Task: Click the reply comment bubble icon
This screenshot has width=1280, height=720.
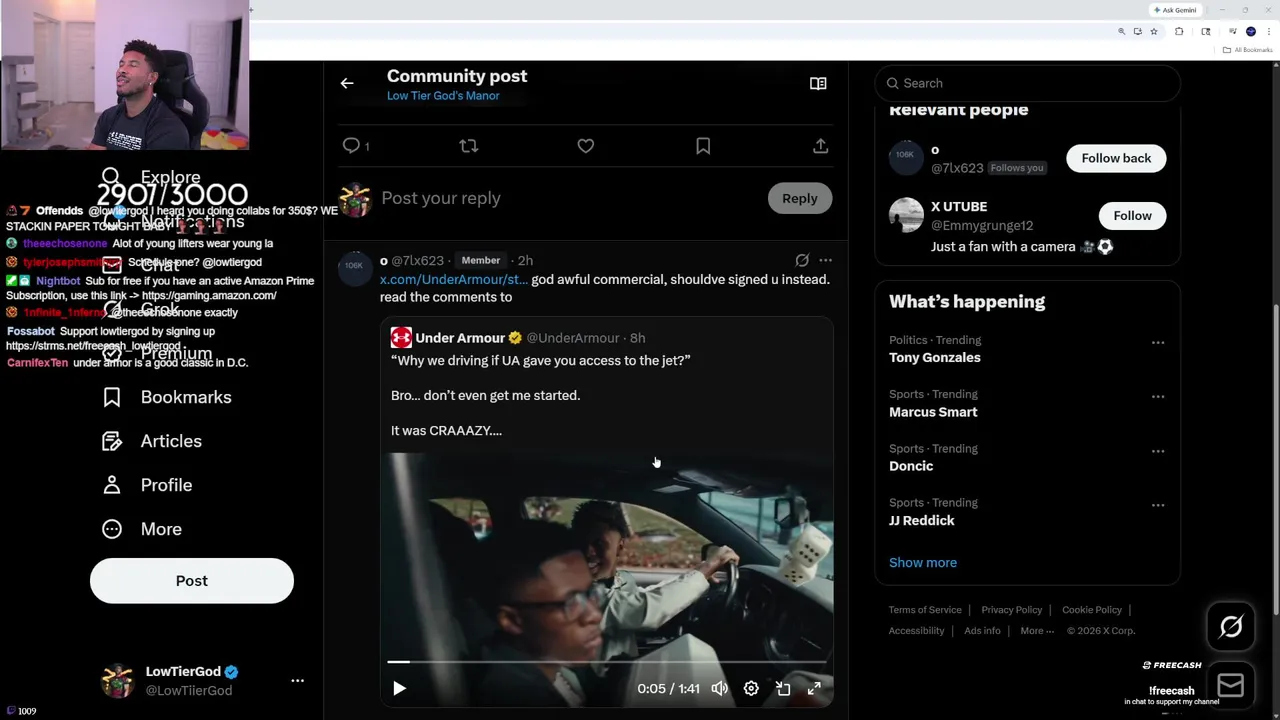Action: pyautogui.click(x=351, y=146)
